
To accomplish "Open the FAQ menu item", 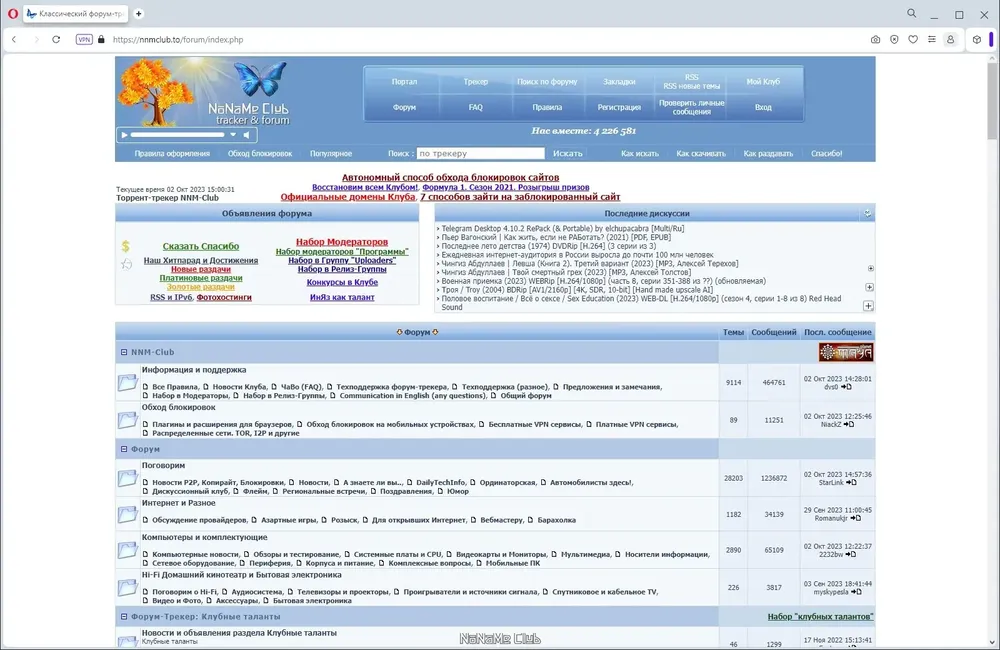I will point(476,107).
